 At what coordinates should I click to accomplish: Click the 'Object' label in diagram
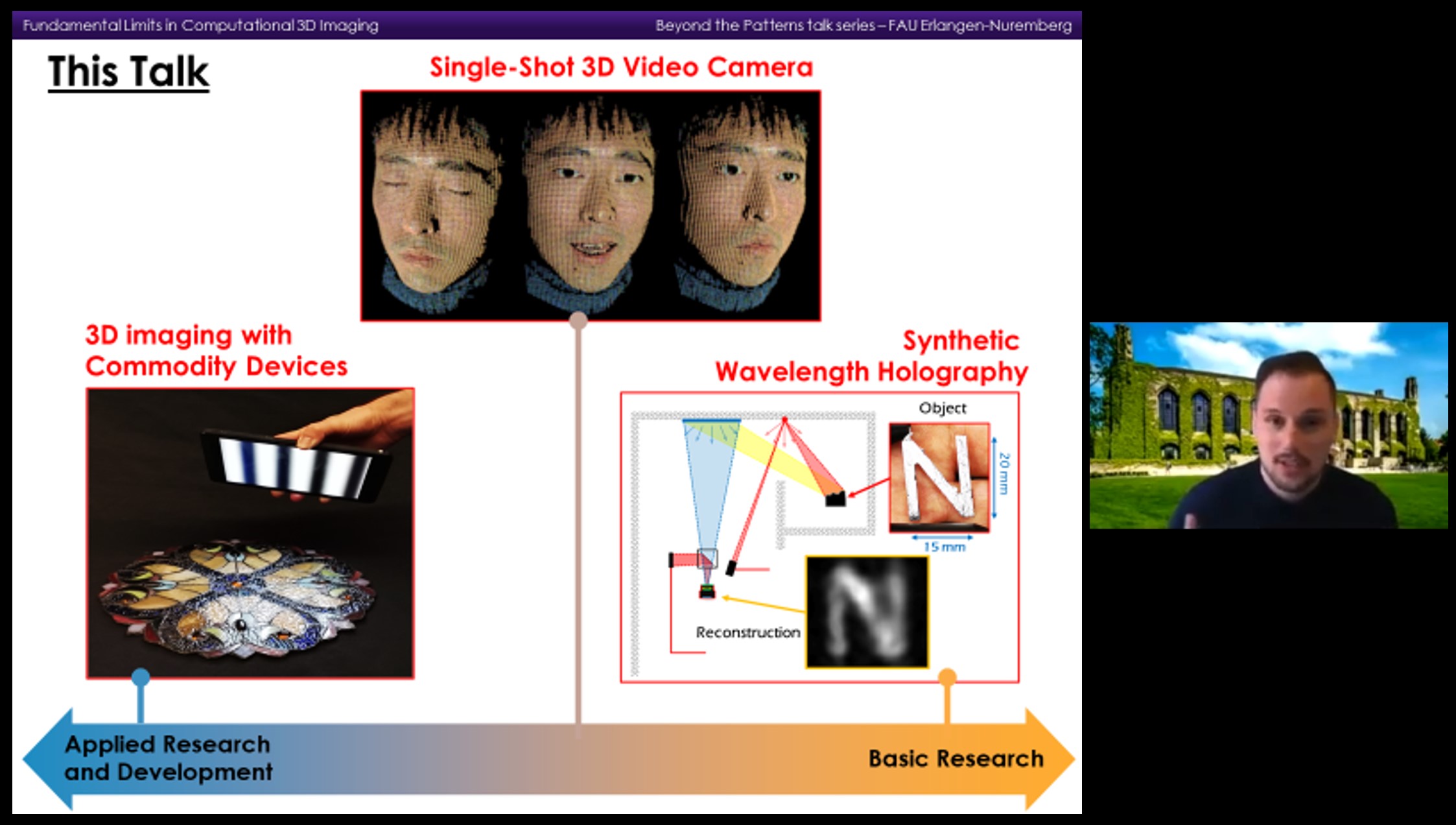pyautogui.click(x=943, y=408)
